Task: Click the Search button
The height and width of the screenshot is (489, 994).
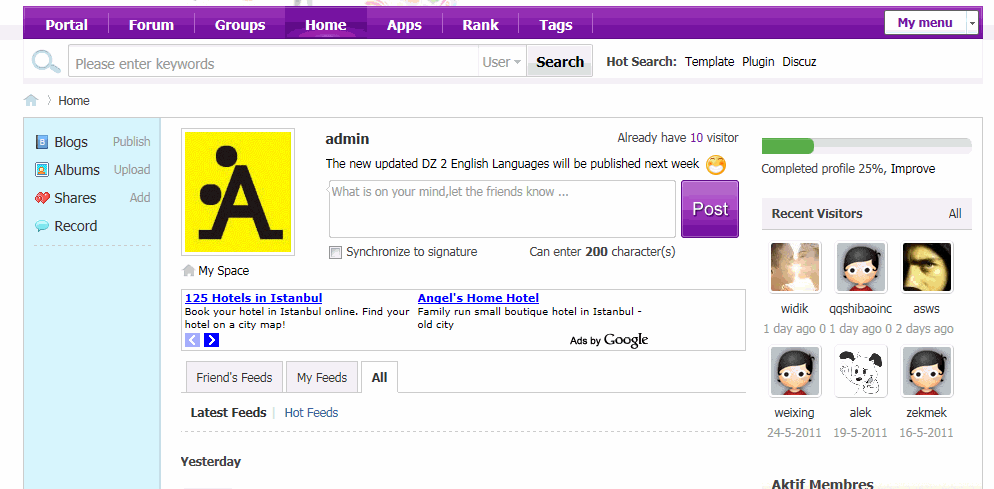Action: pyautogui.click(x=560, y=62)
